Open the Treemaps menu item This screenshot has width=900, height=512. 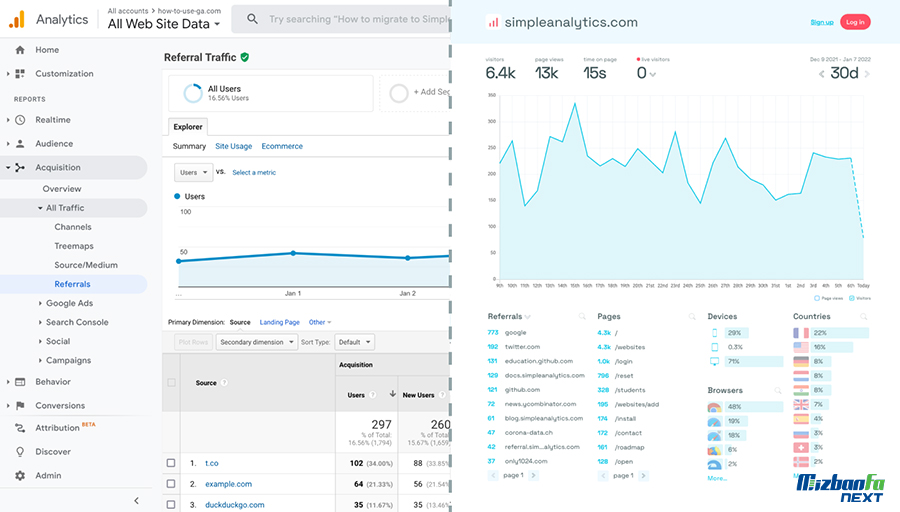(74, 246)
